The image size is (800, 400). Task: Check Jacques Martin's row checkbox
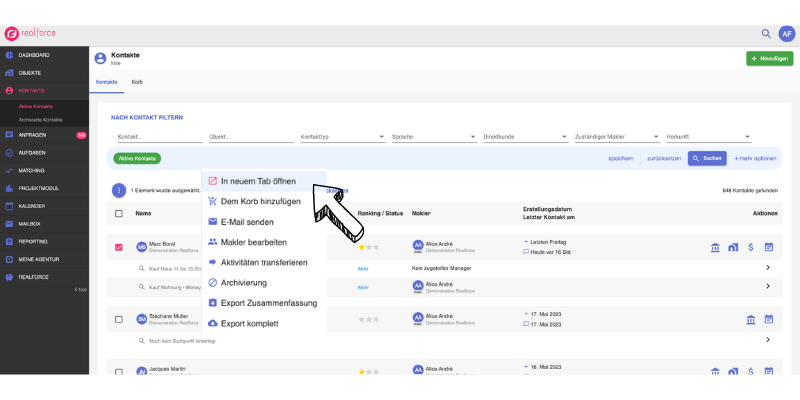[119, 371]
